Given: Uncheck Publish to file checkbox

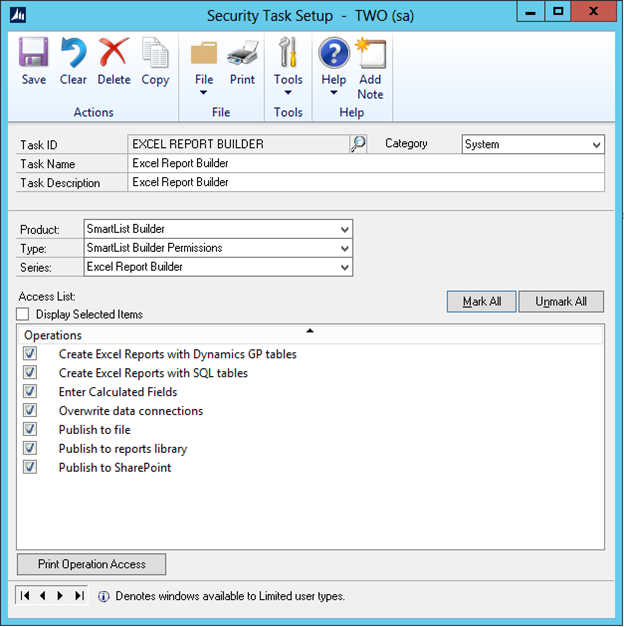Looking at the screenshot, I should (x=30, y=429).
